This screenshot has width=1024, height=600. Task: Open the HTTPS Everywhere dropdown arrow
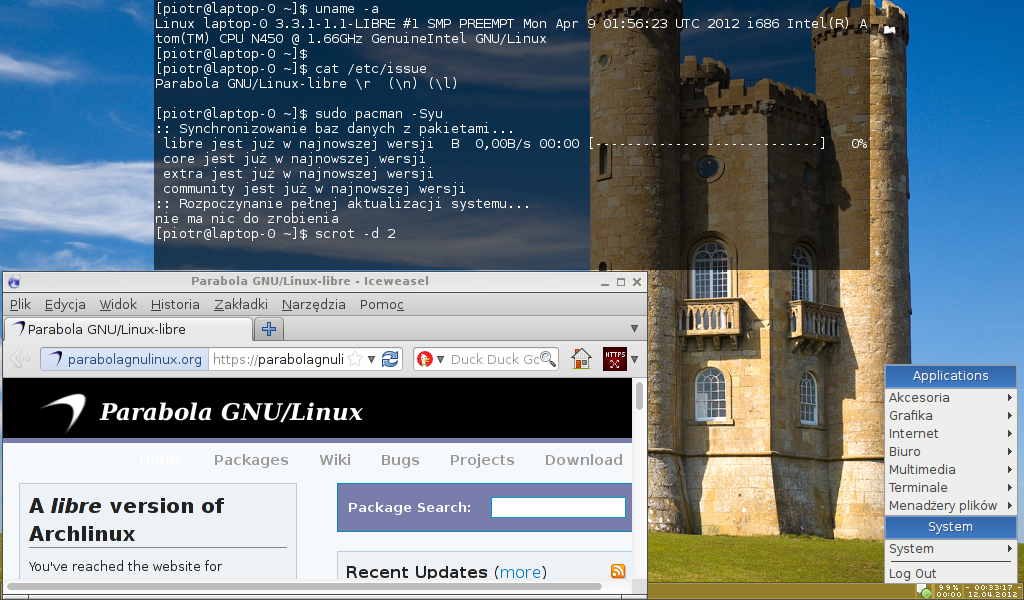pos(634,359)
